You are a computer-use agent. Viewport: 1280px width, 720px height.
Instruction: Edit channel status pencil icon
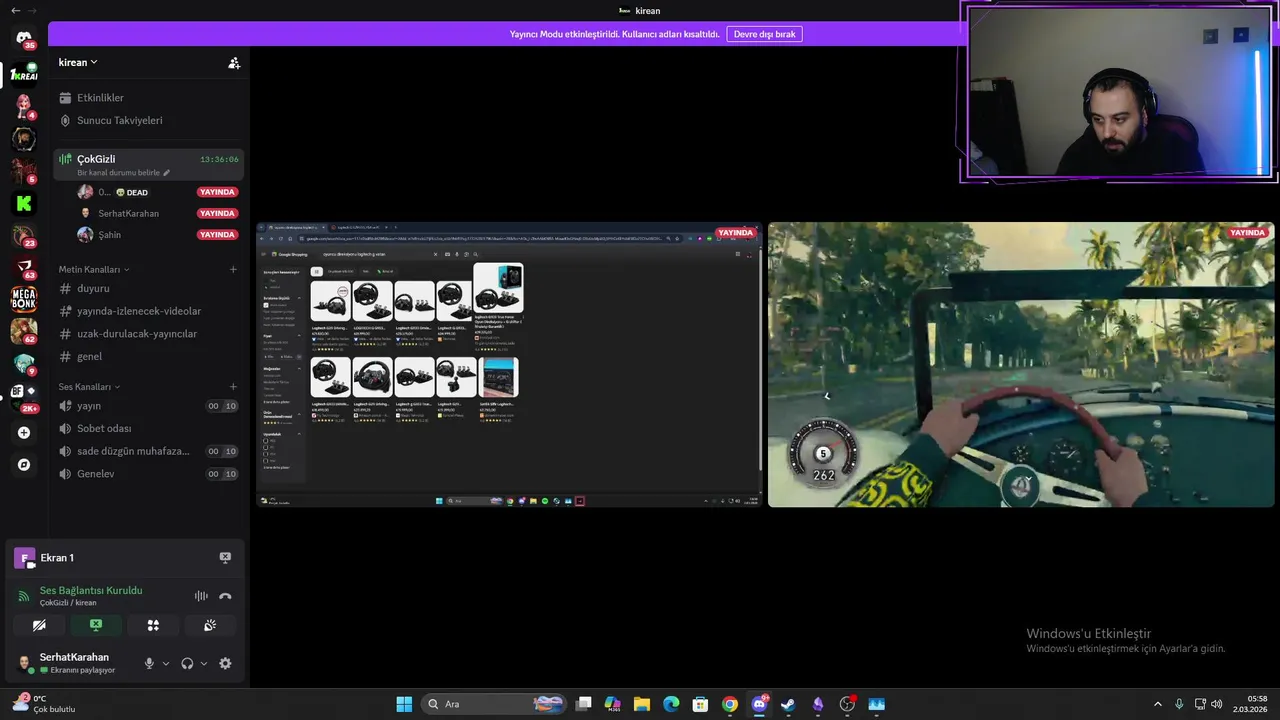pos(167,173)
